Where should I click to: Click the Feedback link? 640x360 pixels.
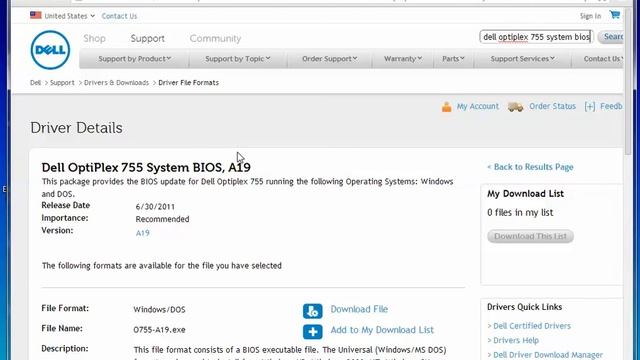click(611, 106)
